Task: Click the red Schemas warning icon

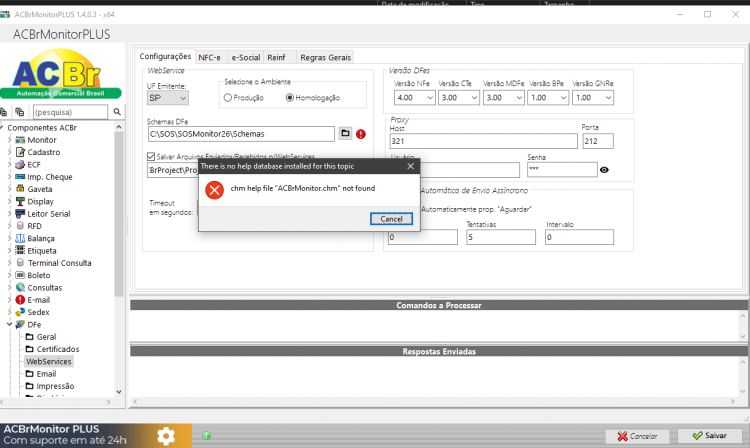Action: pyautogui.click(x=361, y=134)
